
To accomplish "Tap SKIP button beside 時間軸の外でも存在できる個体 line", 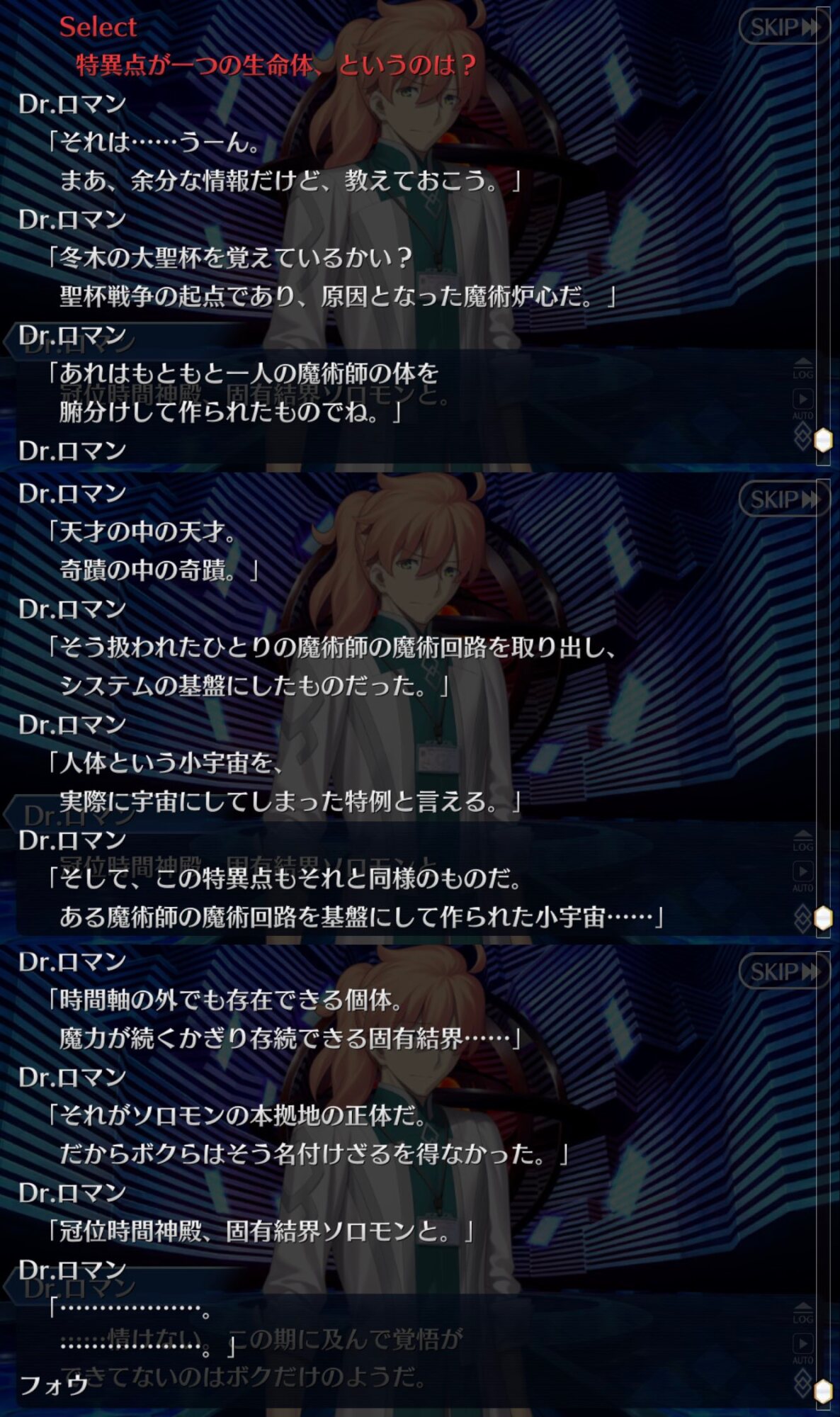I will [x=784, y=972].
